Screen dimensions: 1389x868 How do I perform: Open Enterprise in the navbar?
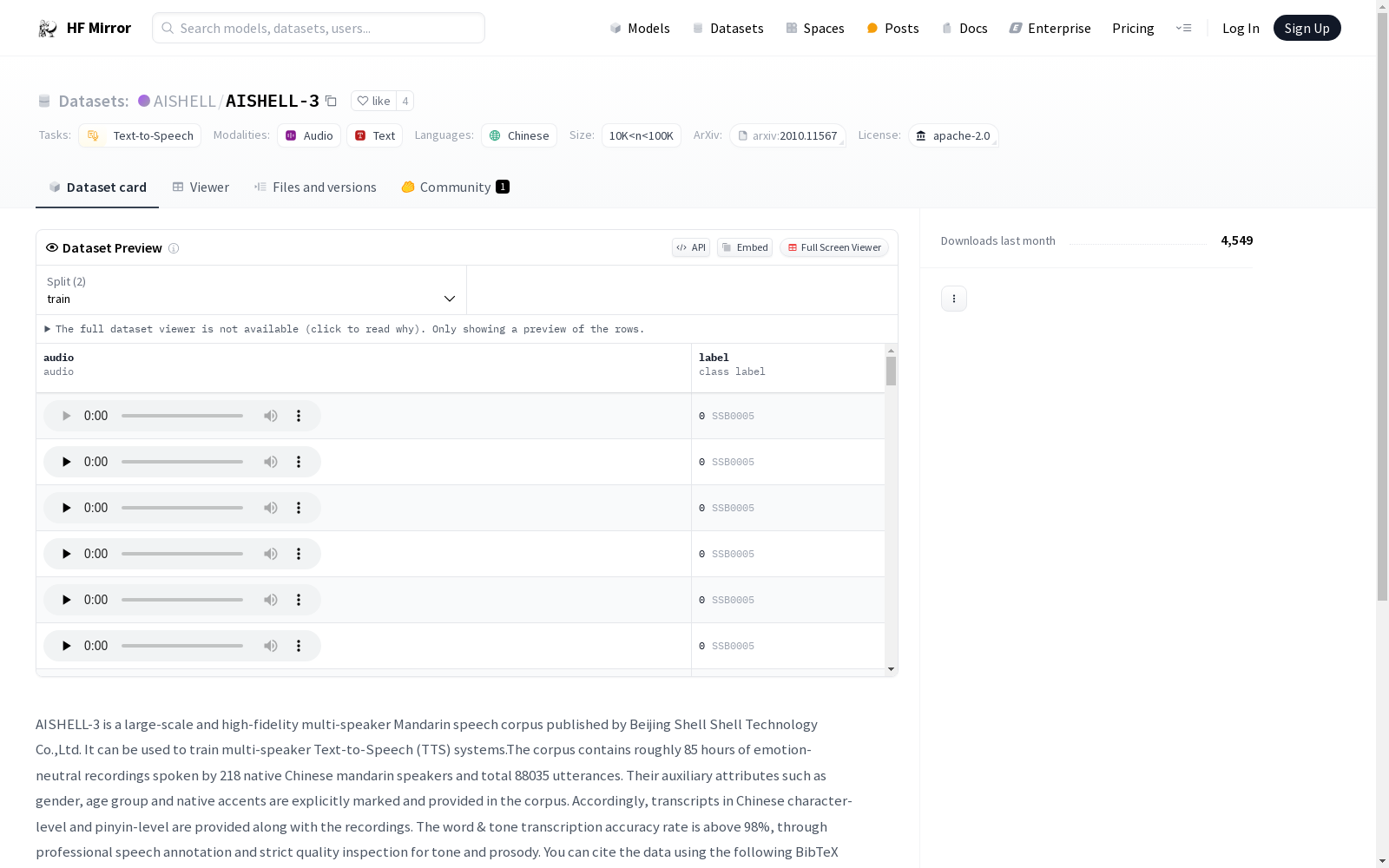[x=1050, y=28]
